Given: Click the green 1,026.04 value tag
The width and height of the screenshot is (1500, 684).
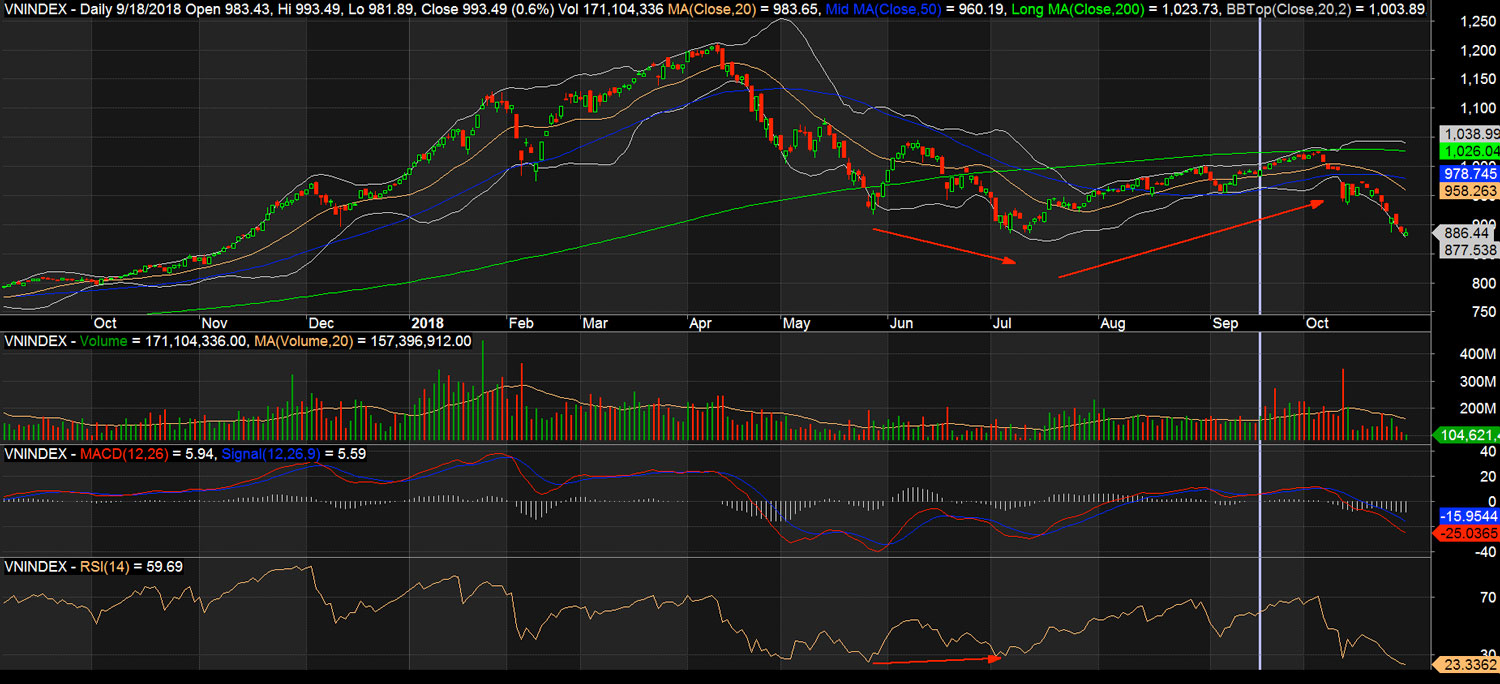Looking at the screenshot, I should (1469, 151).
